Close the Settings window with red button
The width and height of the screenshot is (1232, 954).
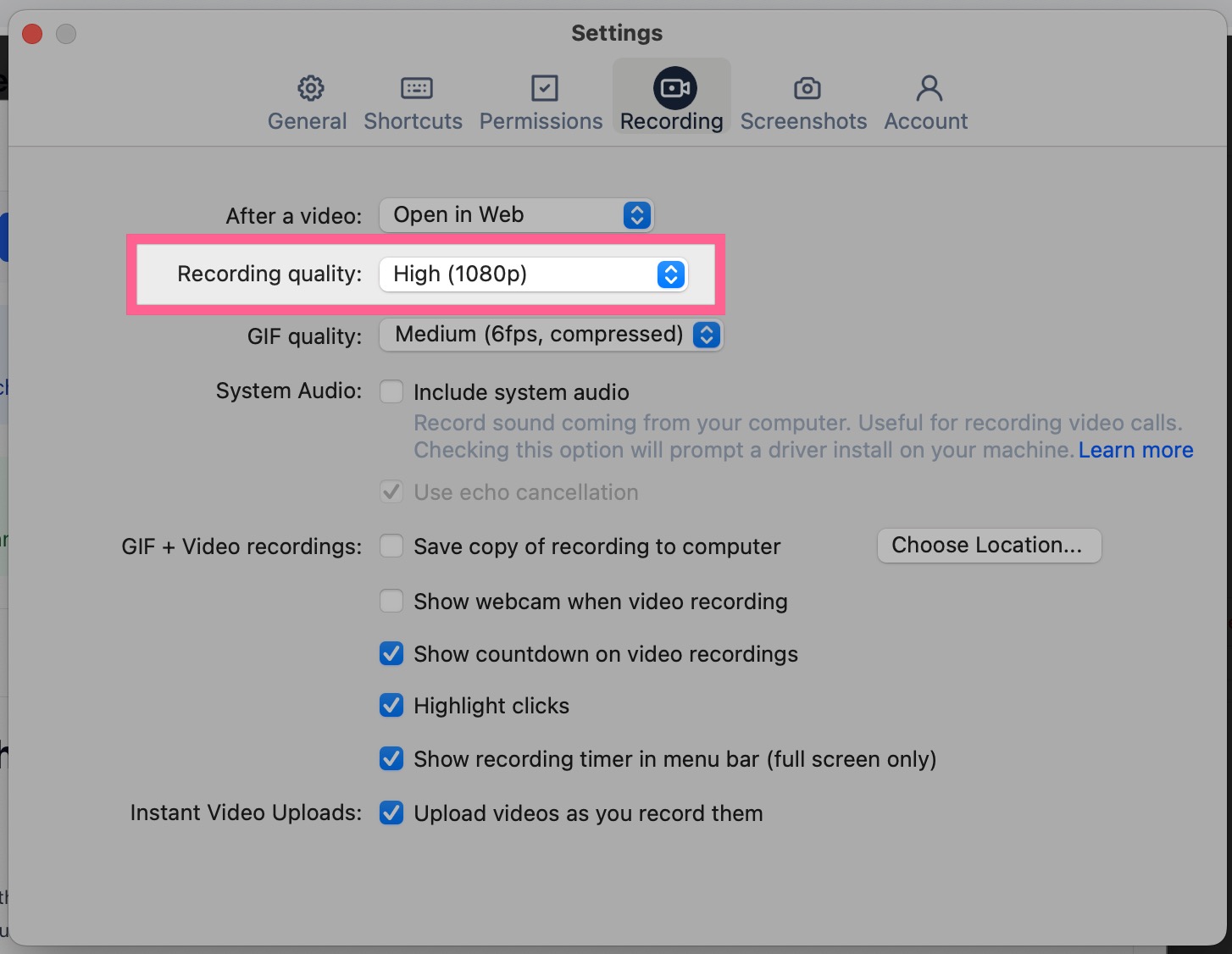pos(32,34)
